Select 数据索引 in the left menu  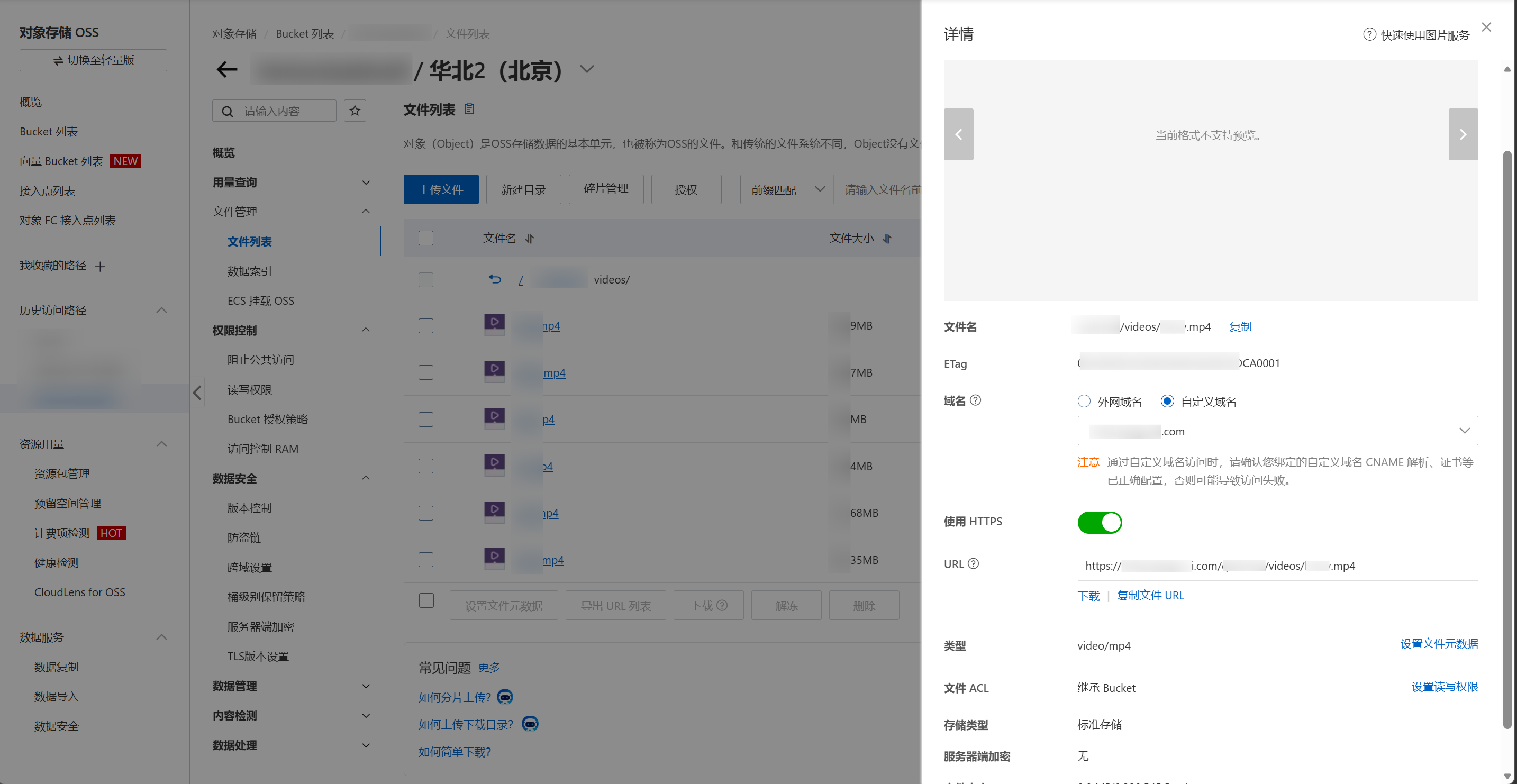tap(249, 271)
